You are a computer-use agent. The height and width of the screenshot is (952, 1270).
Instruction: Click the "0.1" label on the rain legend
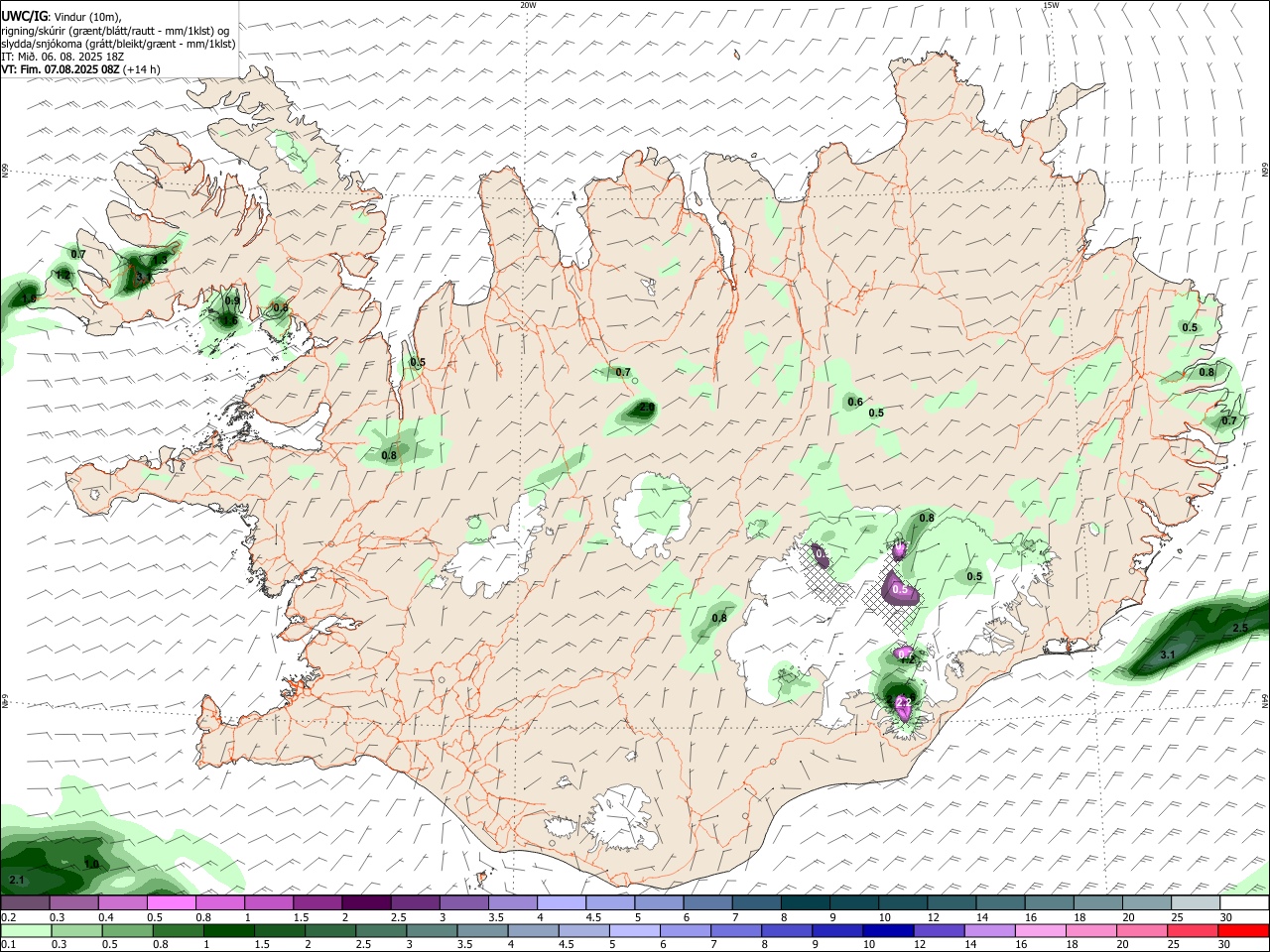[8, 944]
